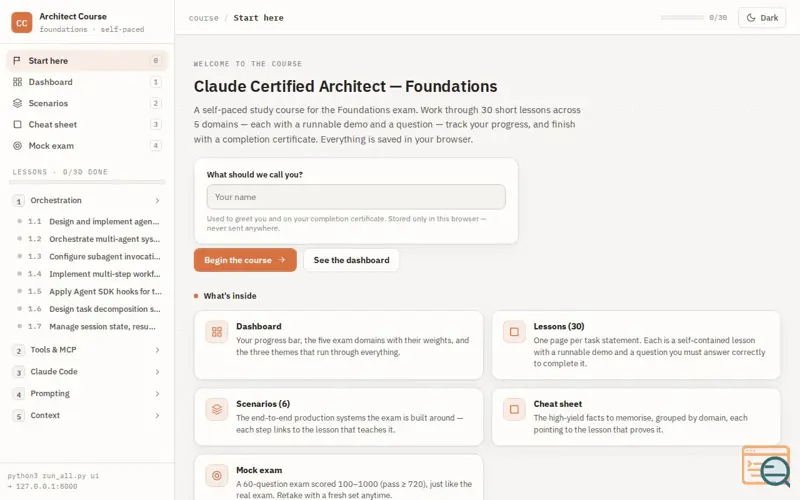Click the number 4 badge next to Mock exam

click(156, 146)
